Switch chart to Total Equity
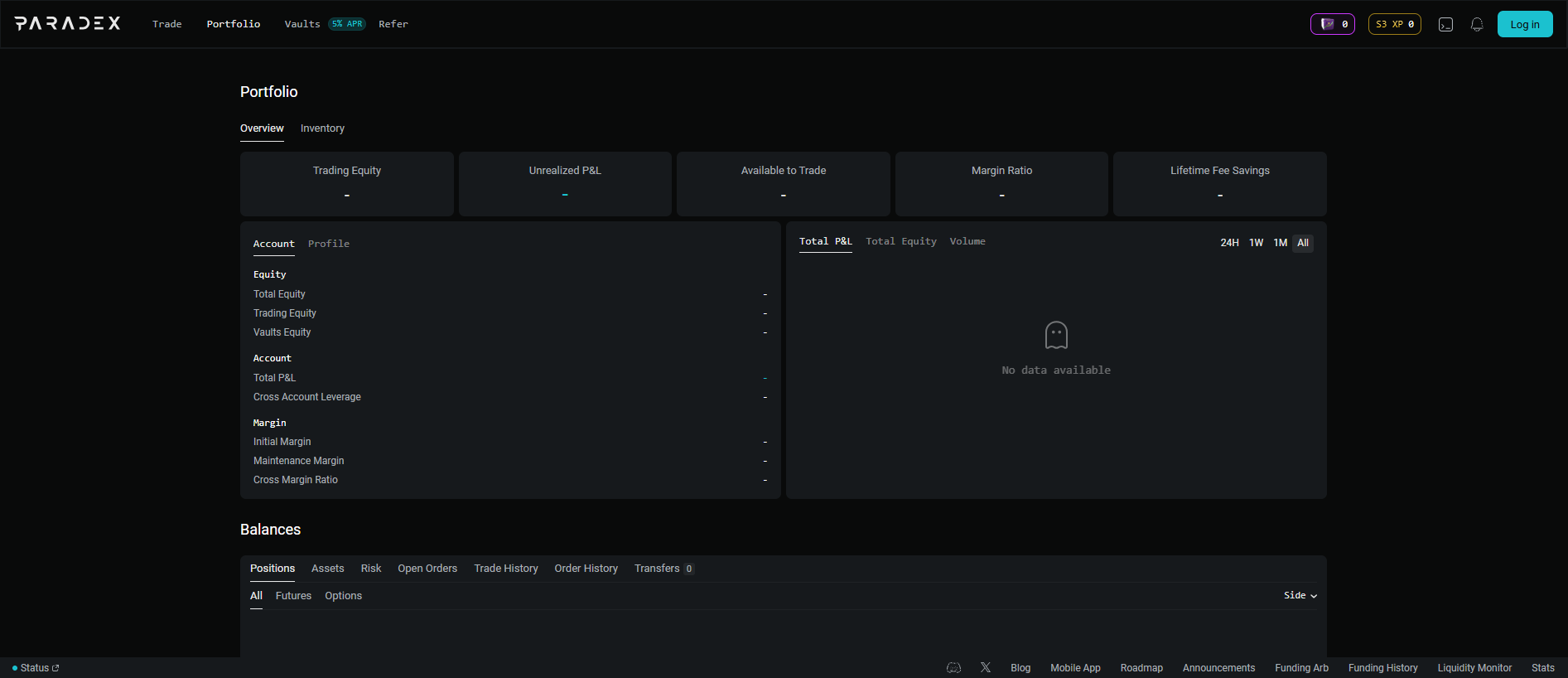This screenshot has width=1568, height=678. tap(901, 241)
